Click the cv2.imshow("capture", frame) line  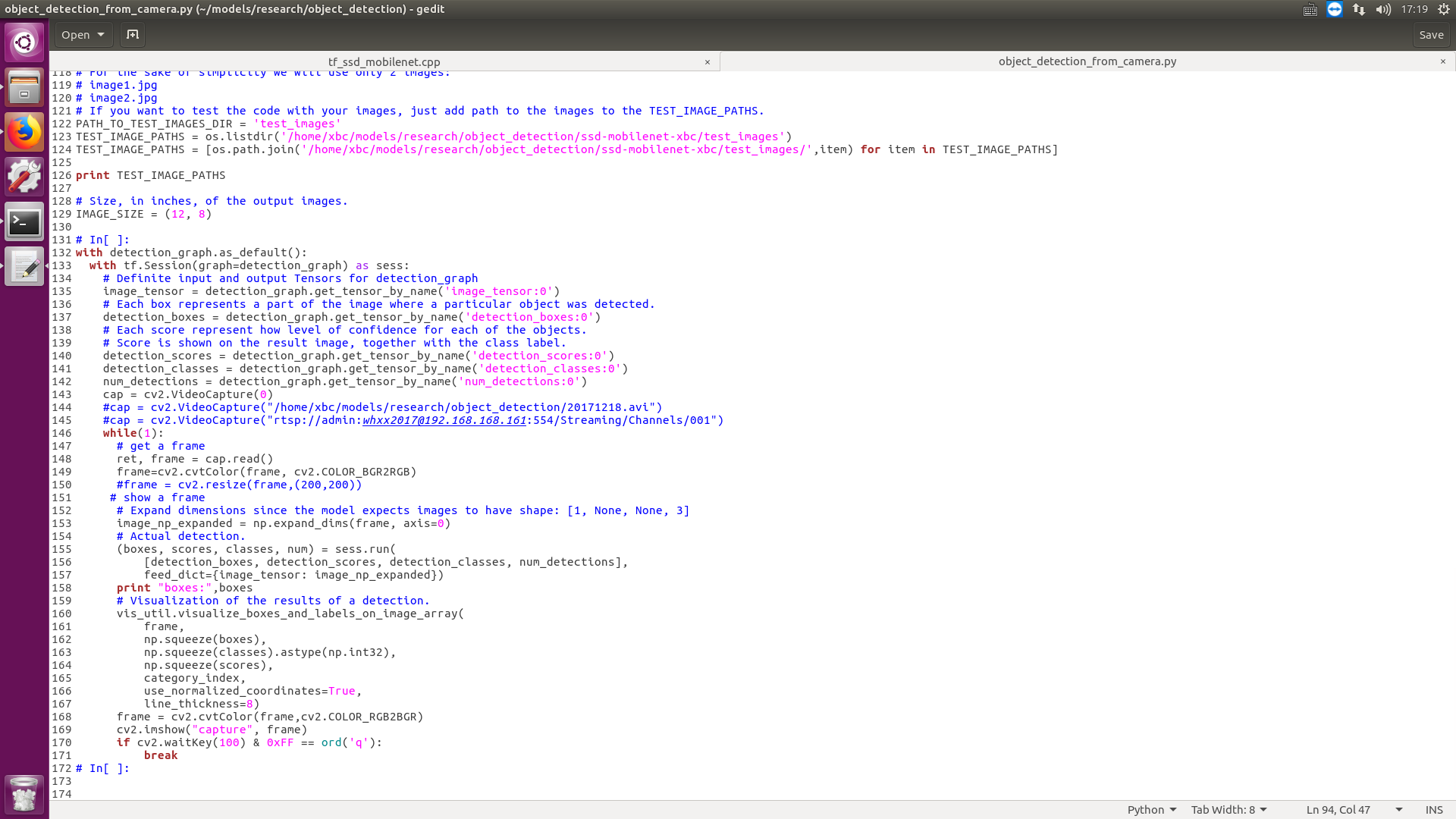[x=212, y=730]
